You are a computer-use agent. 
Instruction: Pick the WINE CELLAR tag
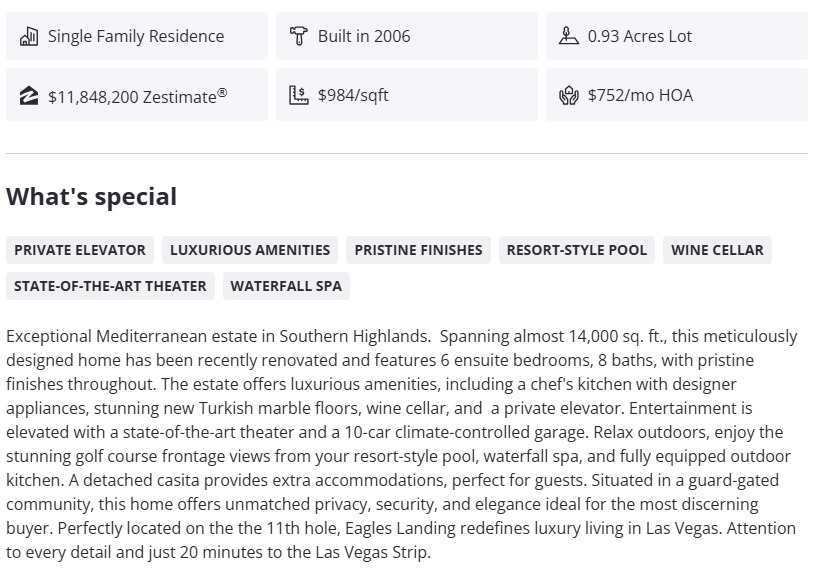click(x=717, y=250)
